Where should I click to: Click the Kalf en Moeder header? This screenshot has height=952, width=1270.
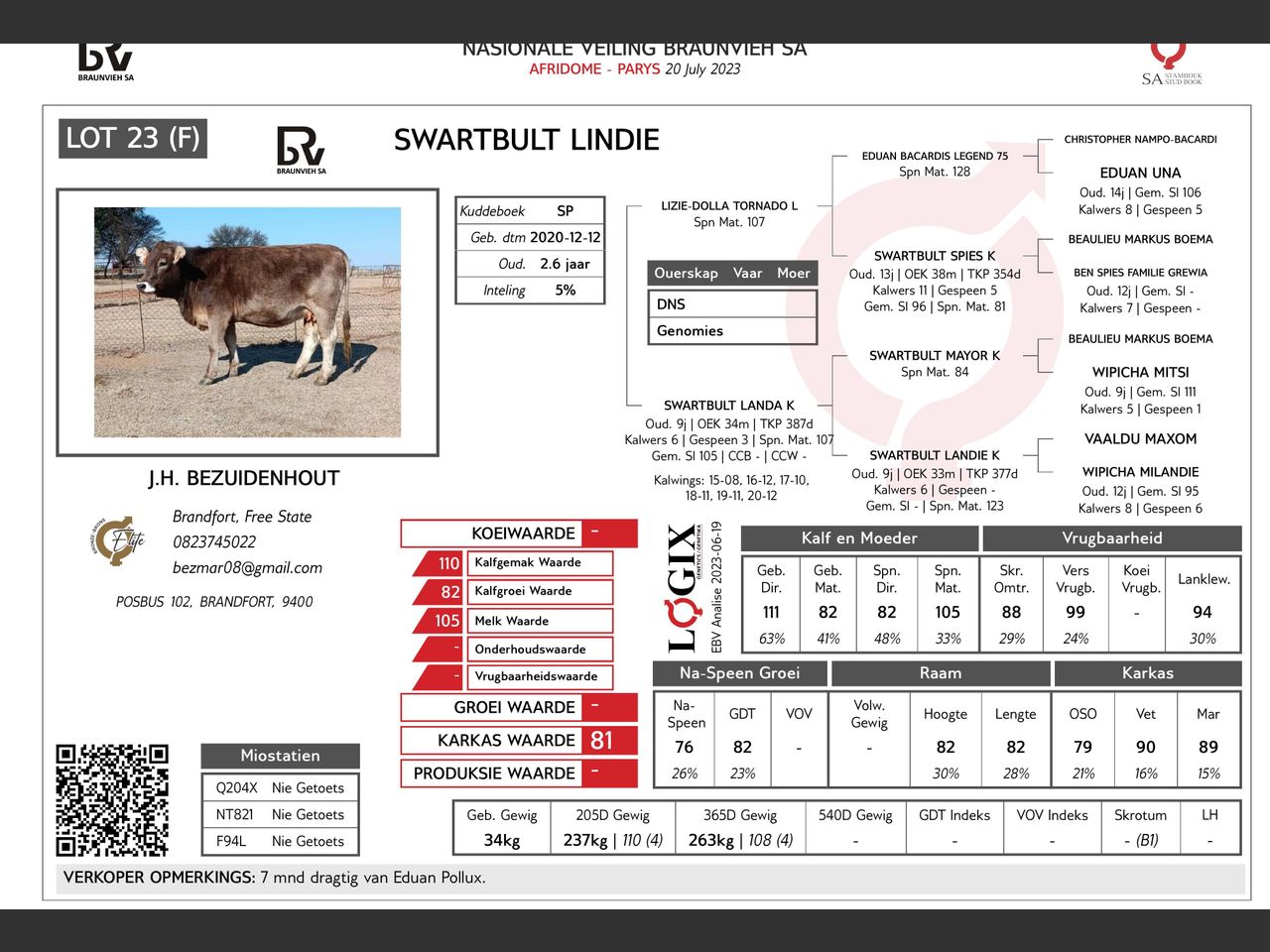[859, 538]
